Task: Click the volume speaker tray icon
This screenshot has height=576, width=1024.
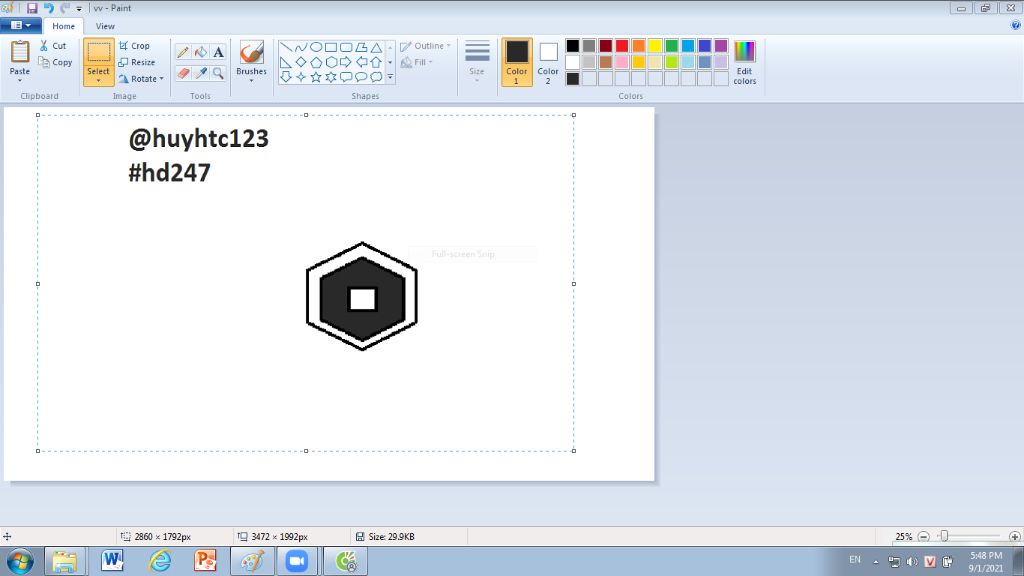Action: (x=912, y=562)
